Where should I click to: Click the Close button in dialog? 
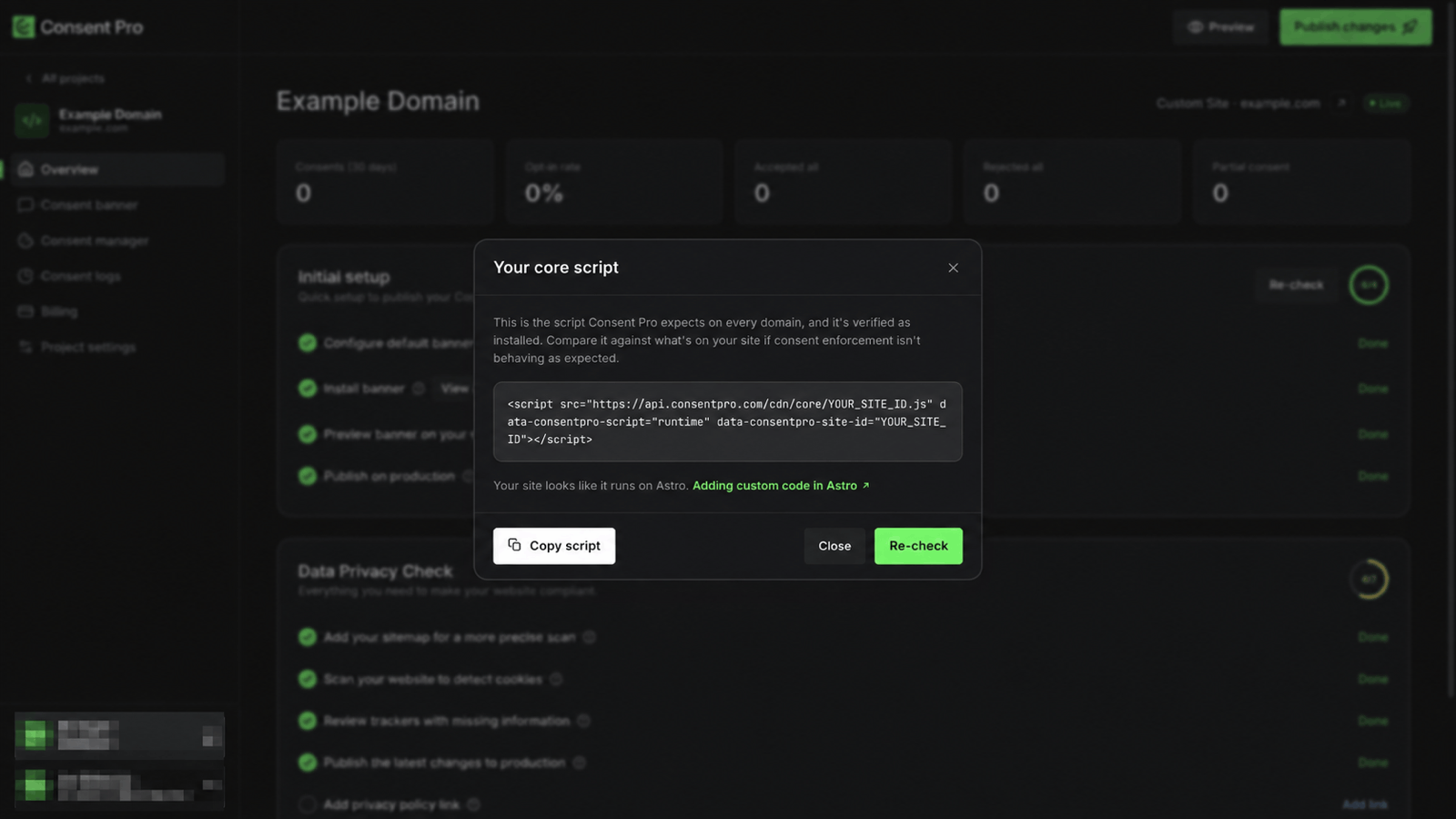coord(834,546)
